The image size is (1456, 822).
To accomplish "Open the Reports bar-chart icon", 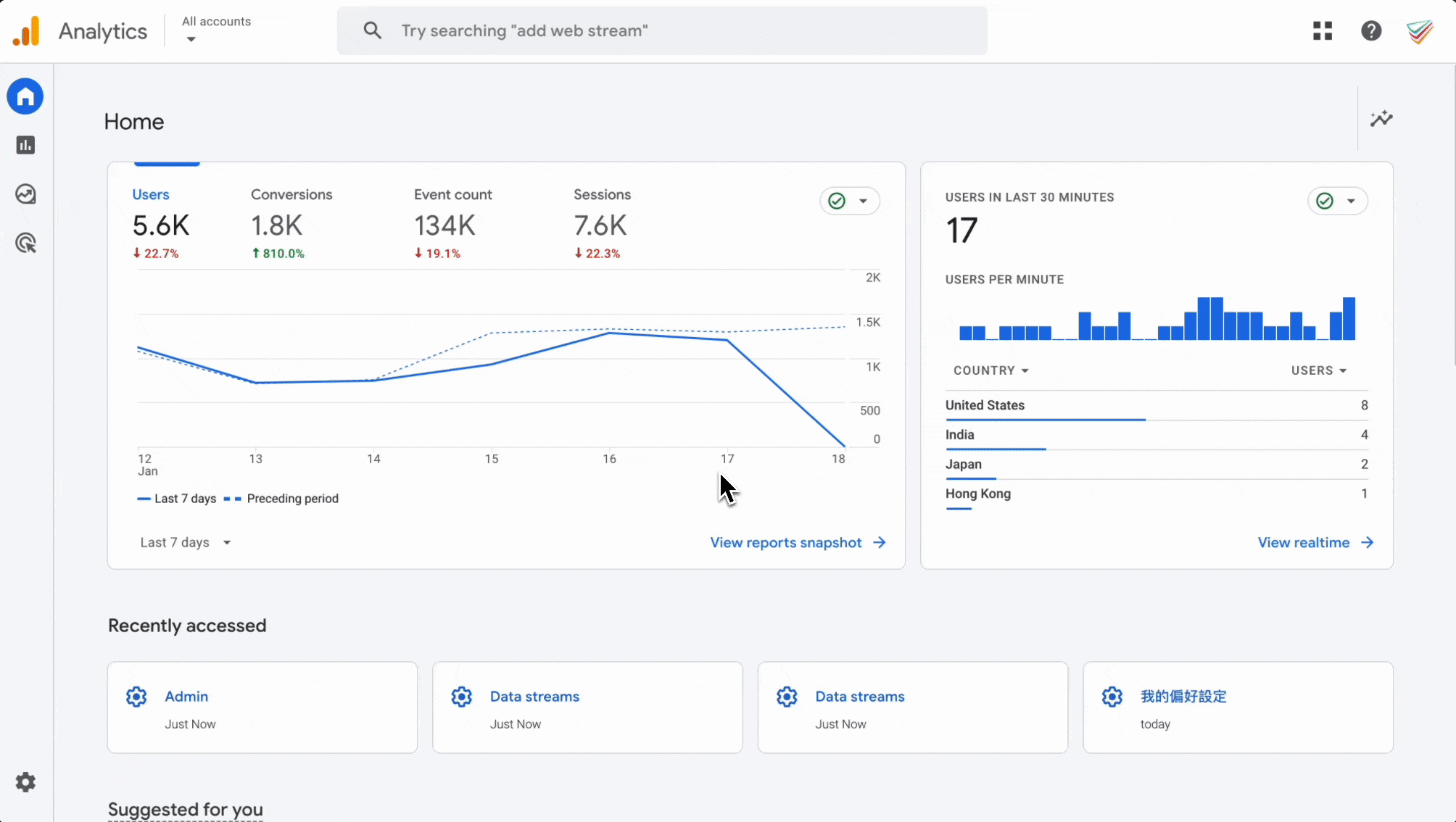I will click(x=25, y=145).
